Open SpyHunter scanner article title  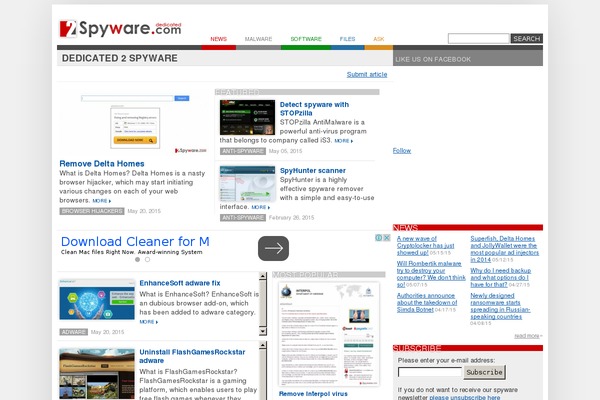[313, 171]
